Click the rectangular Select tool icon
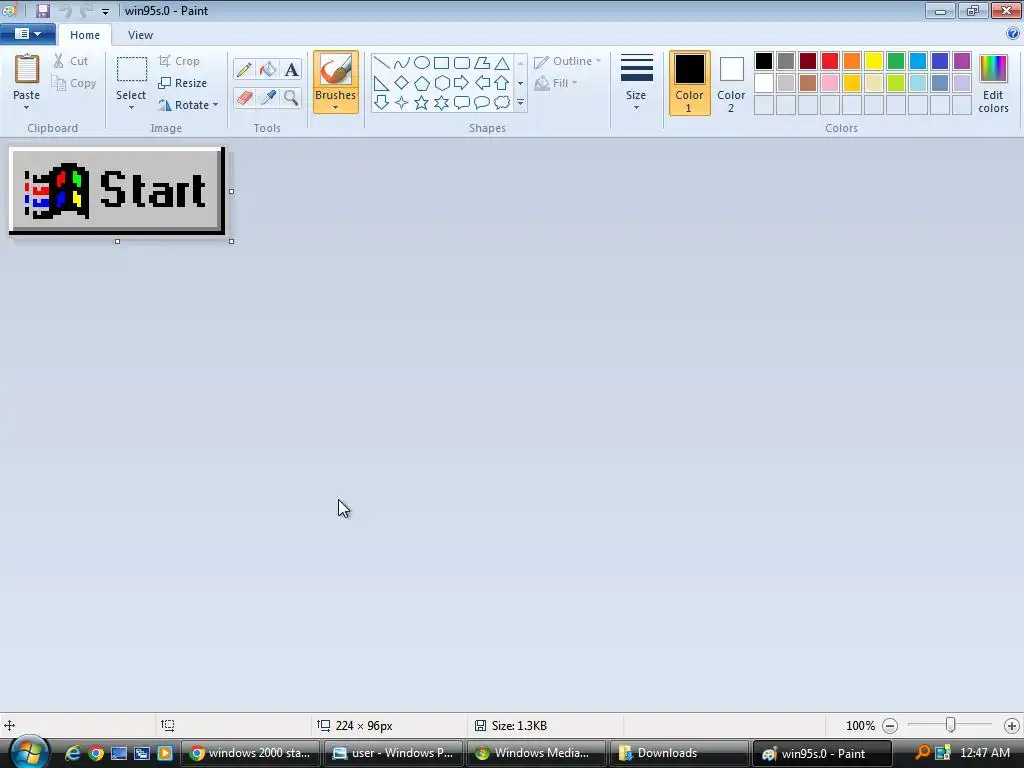1024x768 pixels. [x=131, y=69]
